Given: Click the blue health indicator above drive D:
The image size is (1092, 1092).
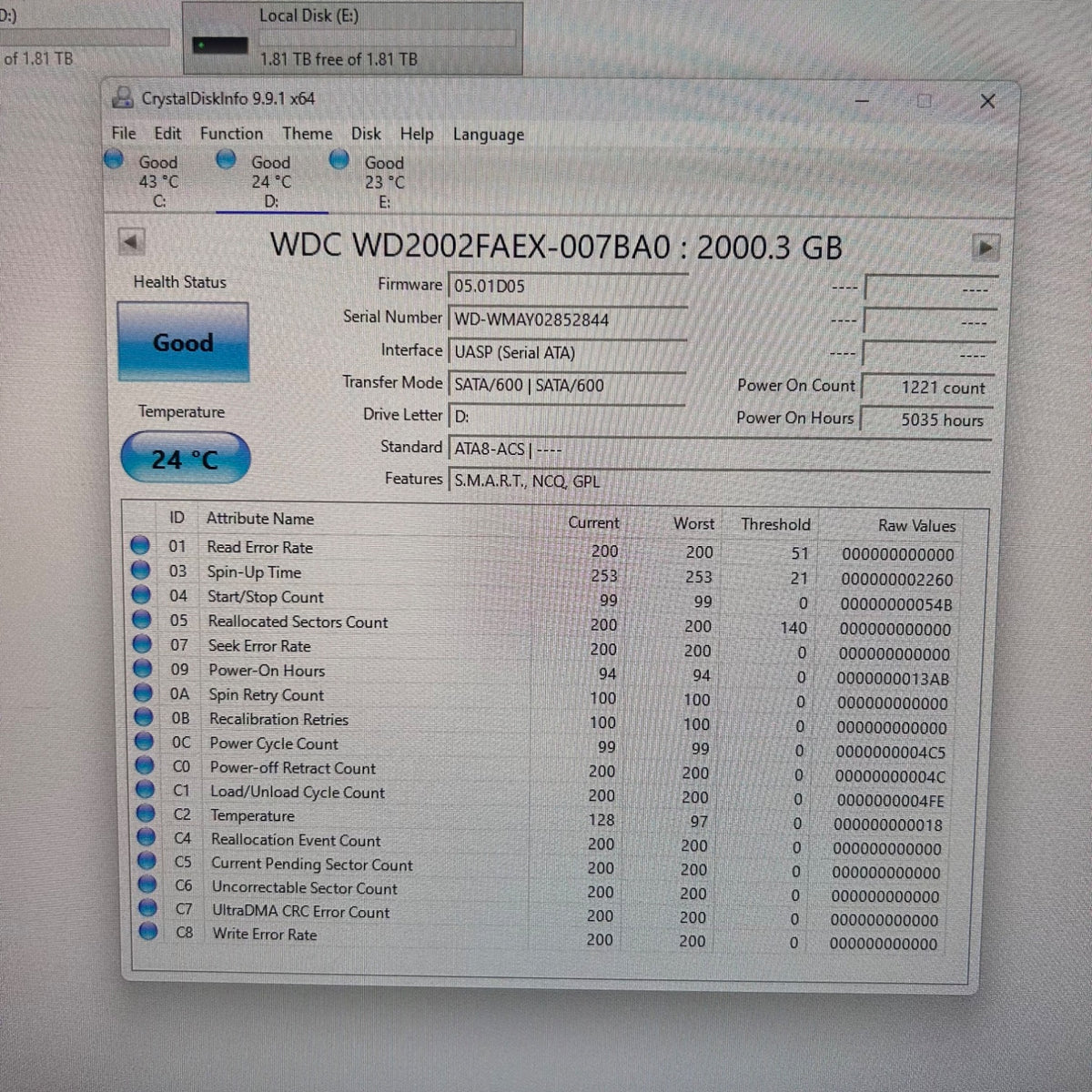Looking at the screenshot, I should [227, 159].
